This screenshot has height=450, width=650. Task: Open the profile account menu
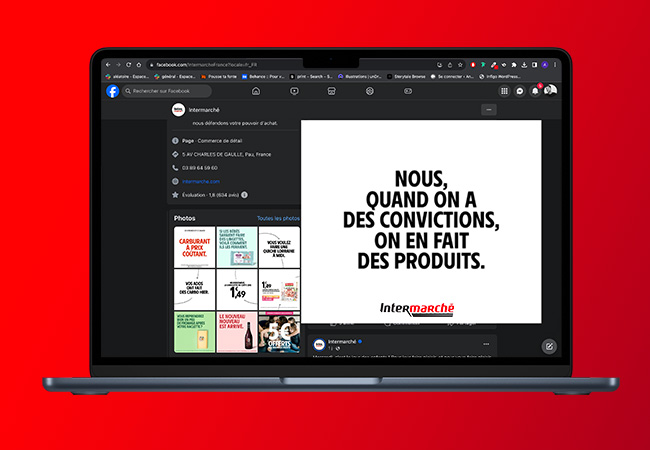coord(550,91)
